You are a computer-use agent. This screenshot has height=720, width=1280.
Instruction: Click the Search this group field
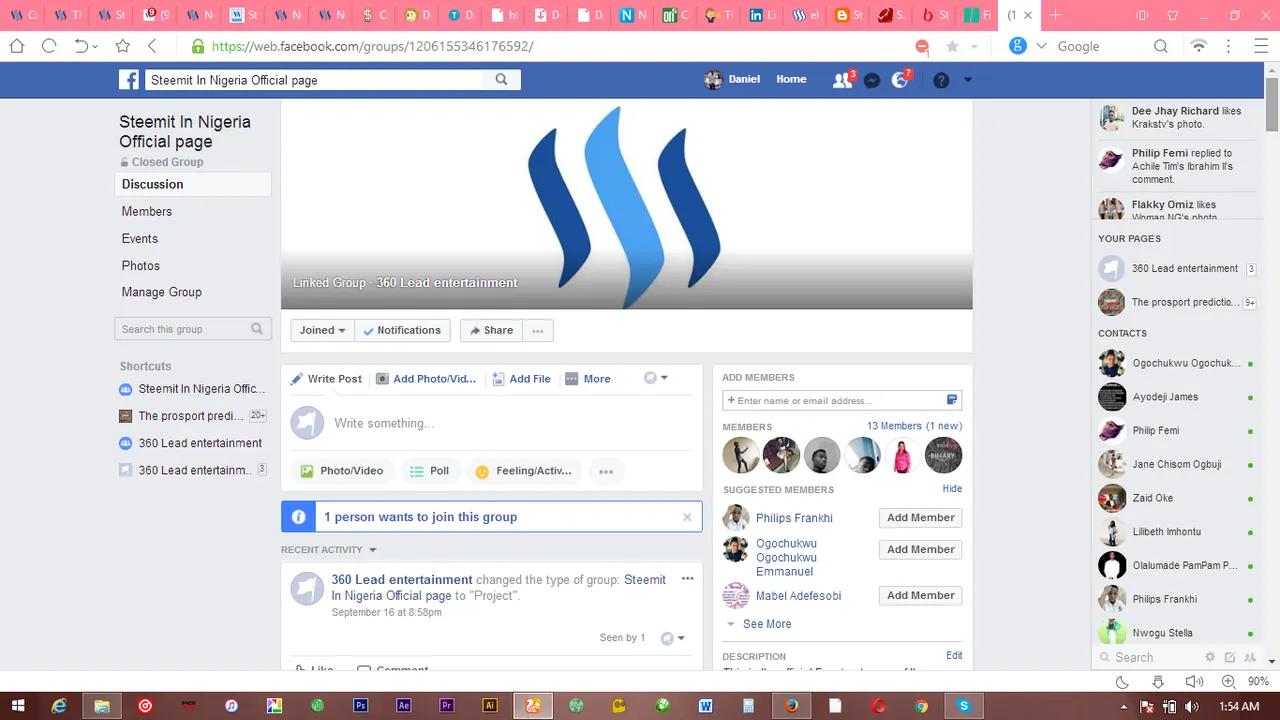tap(192, 329)
